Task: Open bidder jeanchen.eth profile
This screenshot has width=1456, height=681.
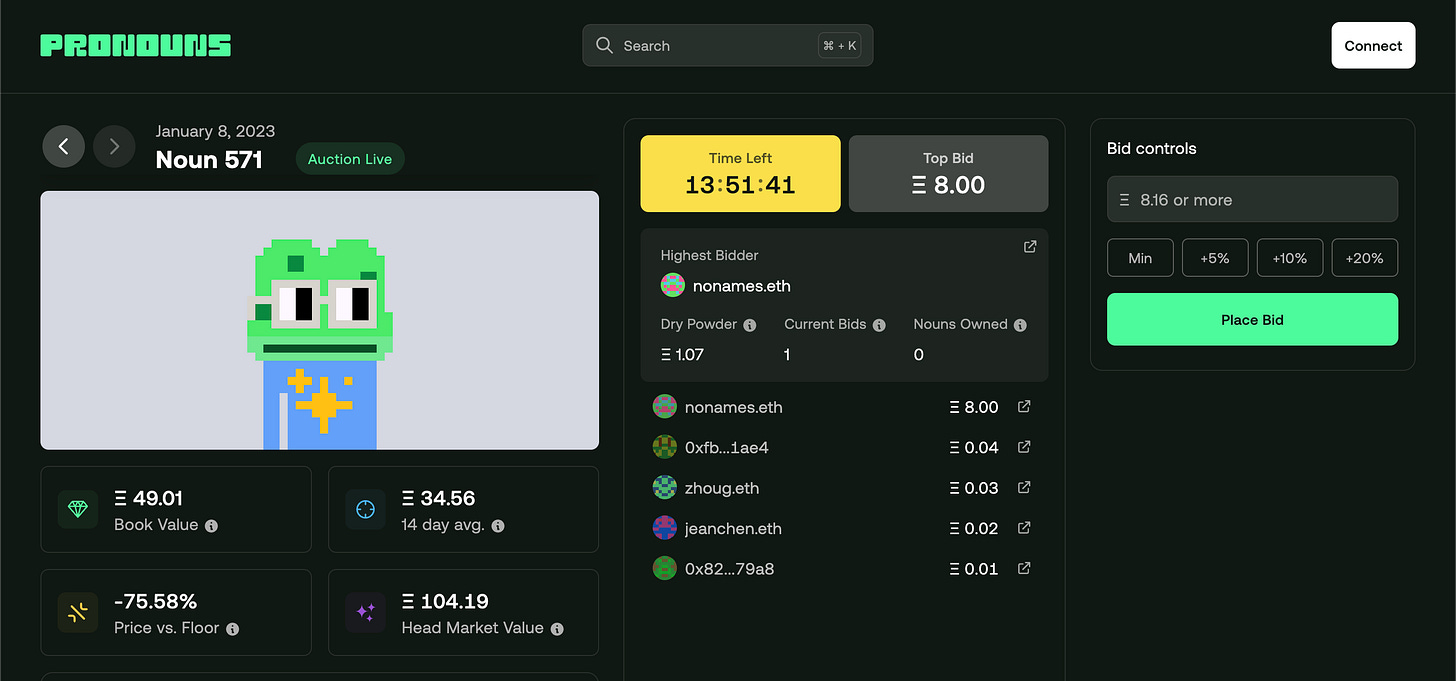Action: 733,528
